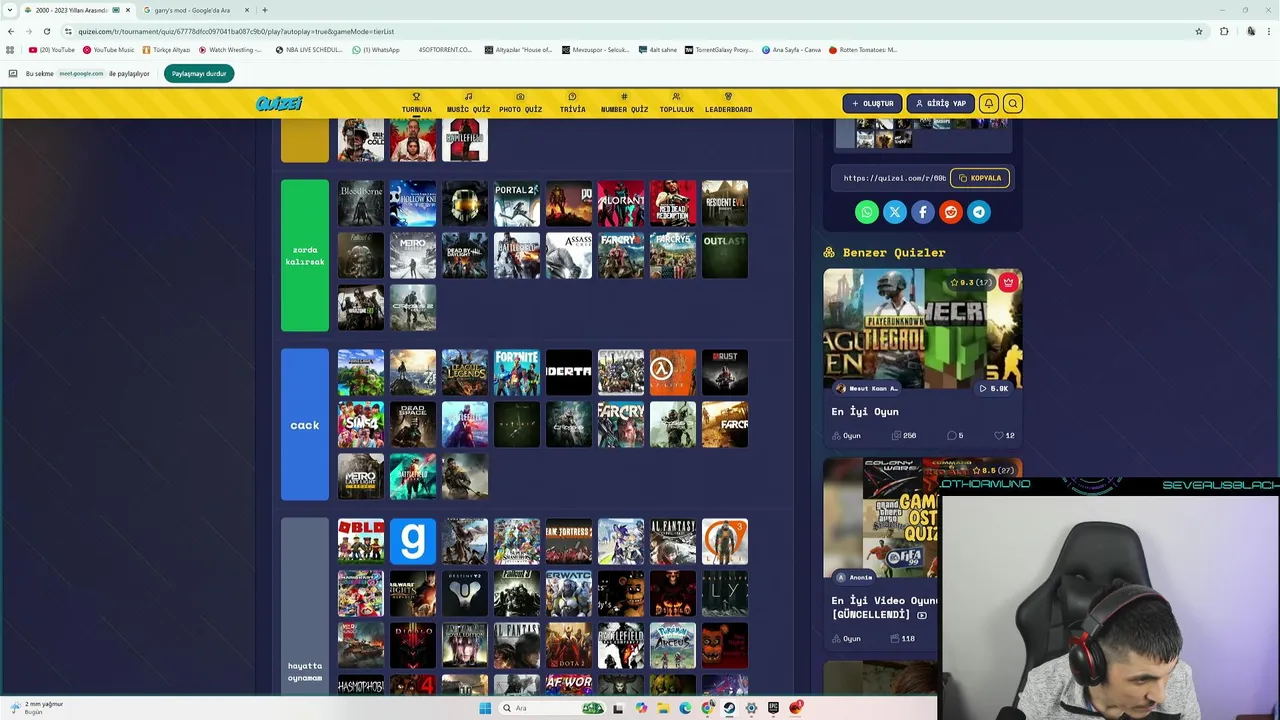Select the grey 'hayatta oynamam' tier label
Screen dimensions: 1280x720
pos(305,606)
